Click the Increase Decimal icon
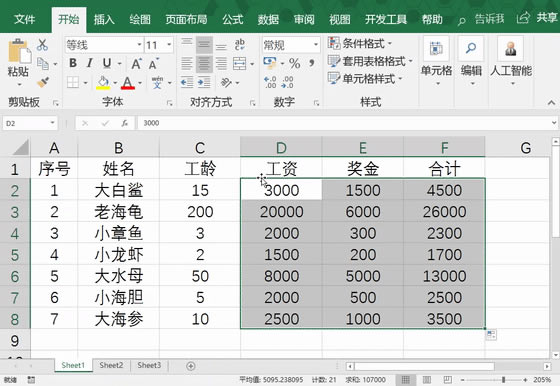Image resolution: width=560 pixels, height=386 pixels. (270, 82)
